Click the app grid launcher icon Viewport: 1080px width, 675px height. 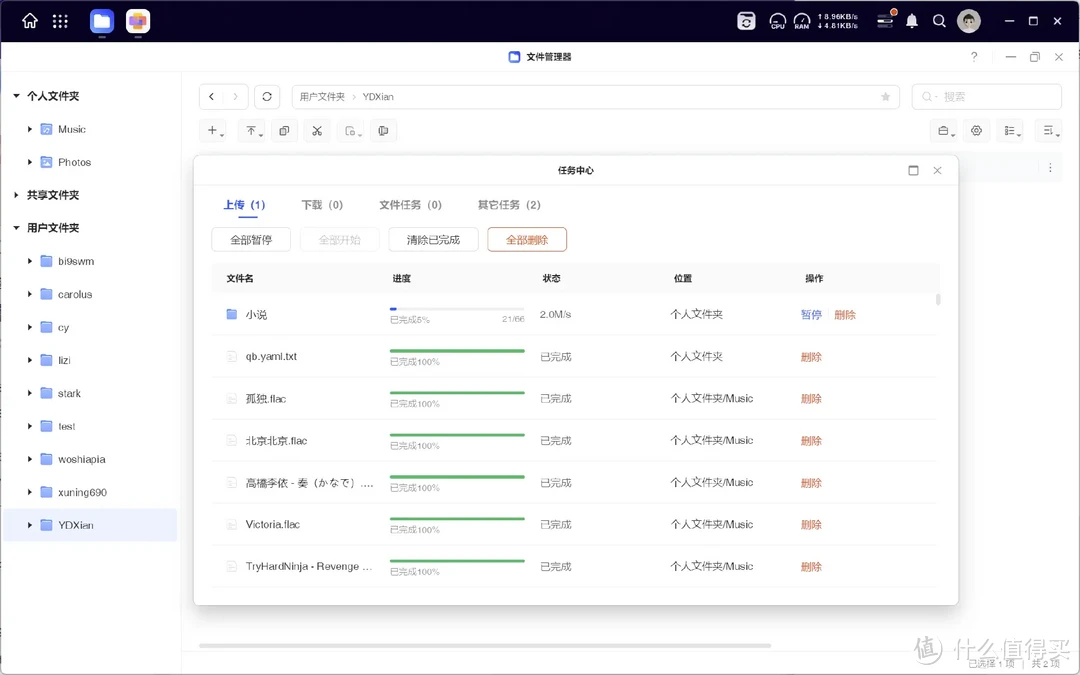60,21
